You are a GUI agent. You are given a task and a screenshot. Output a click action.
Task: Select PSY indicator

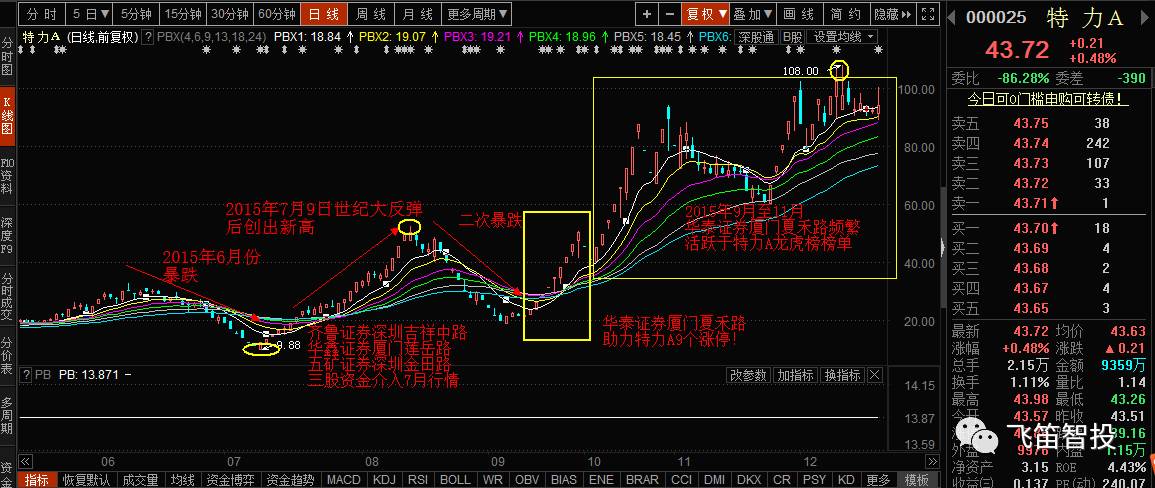click(813, 480)
